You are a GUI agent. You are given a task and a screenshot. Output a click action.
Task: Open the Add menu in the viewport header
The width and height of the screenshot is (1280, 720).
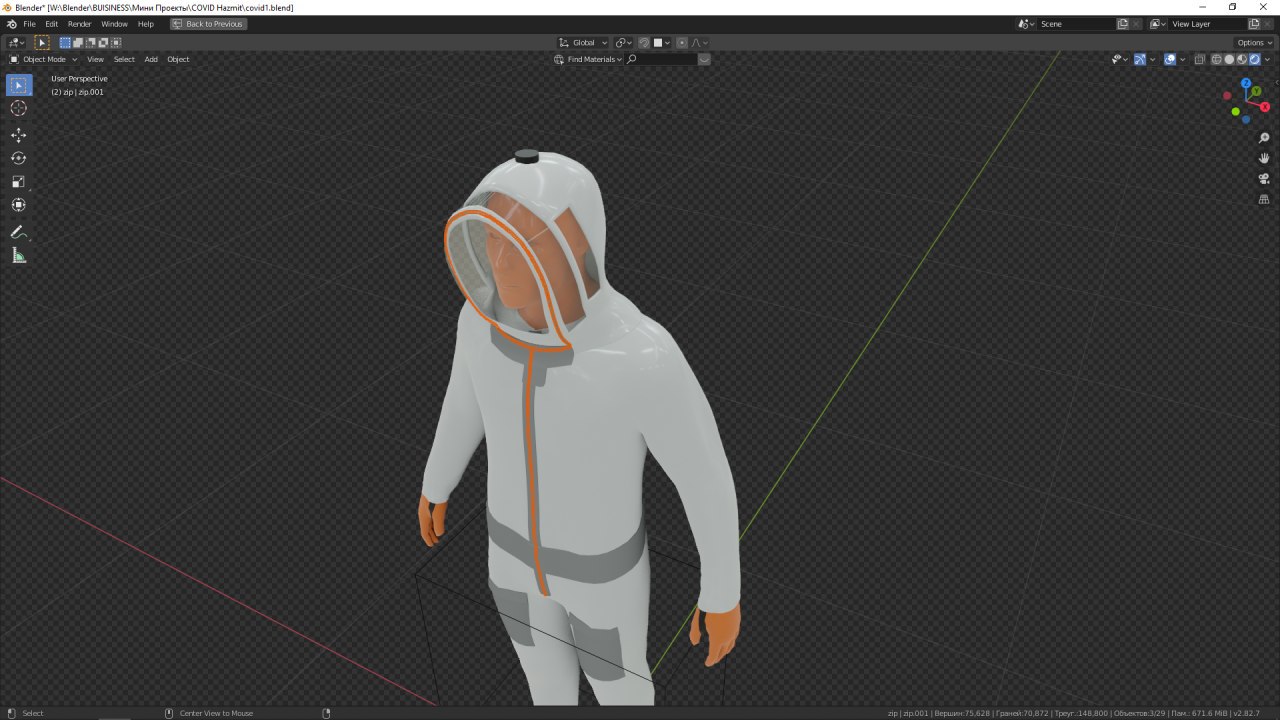coord(151,59)
